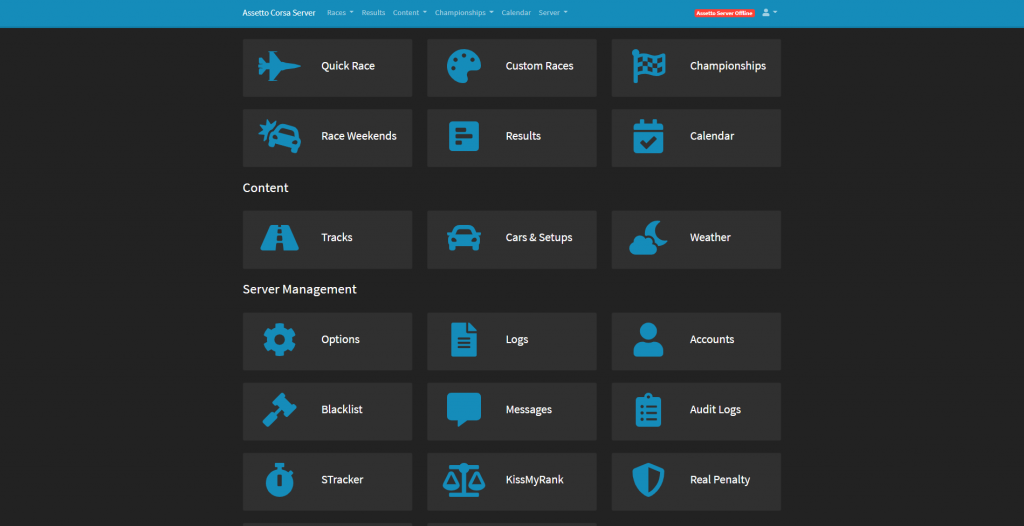Click the Assetto Corsa Server brand link
Image resolution: width=1024 pixels, height=526 pixels.
[279, 12]
